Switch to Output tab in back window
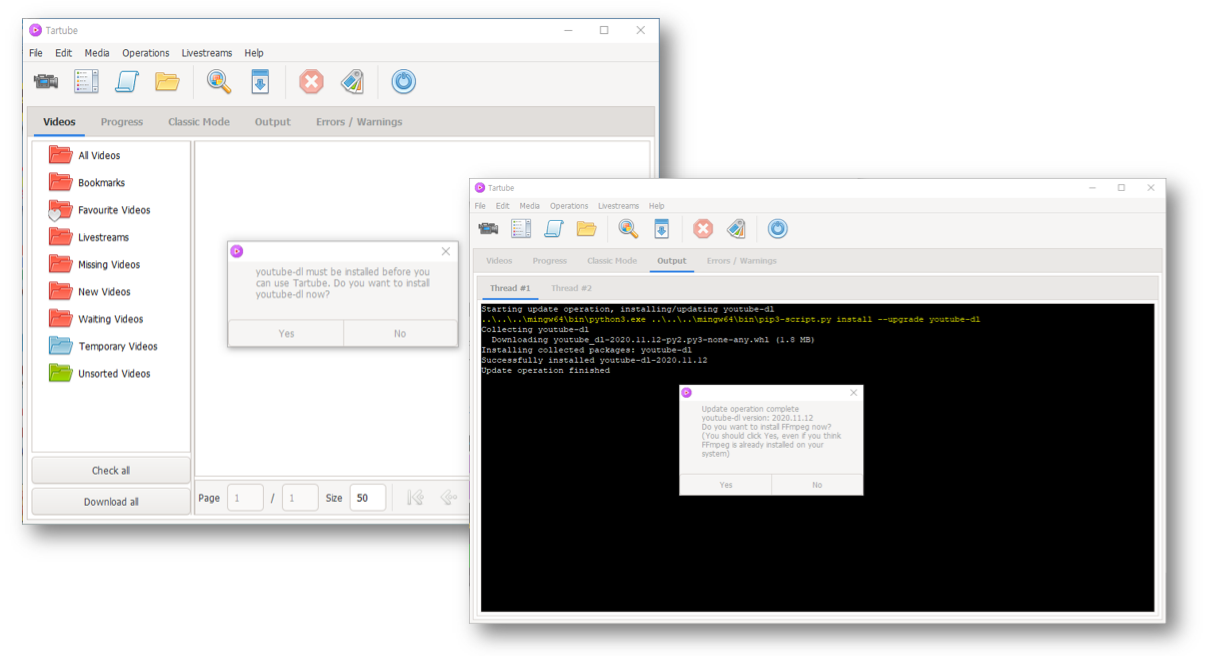Viewport: 1205px width, 656px height. (x=272, y=122)
